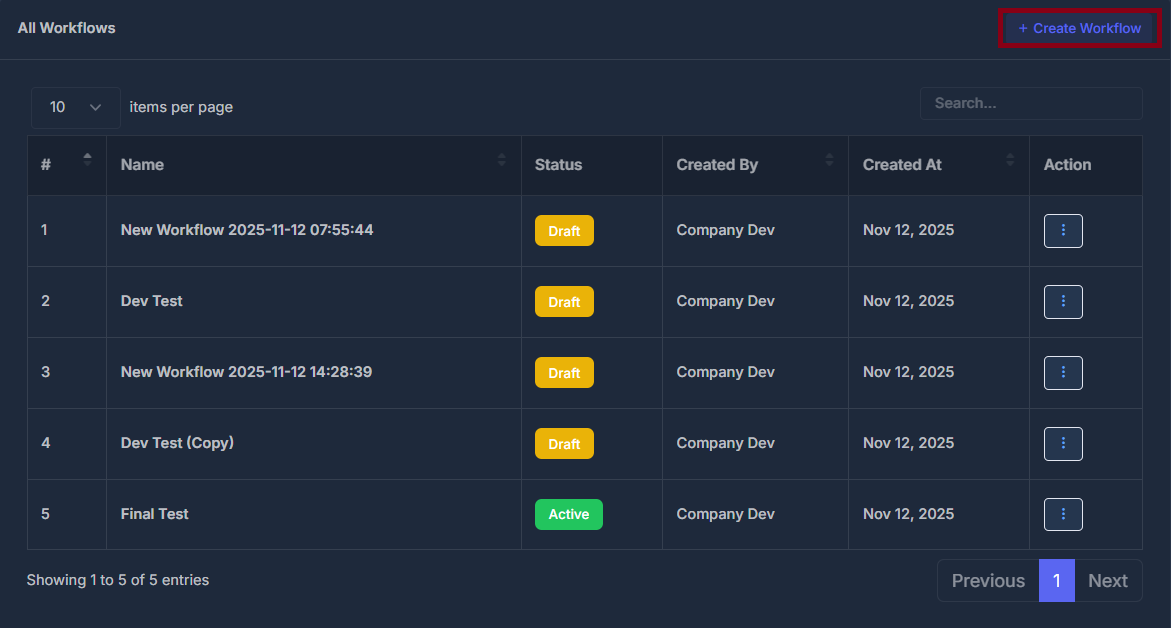Sort table by Name column arrows
The width and height of the screenshot is (1171, 628).
click(x=501, y=159)
